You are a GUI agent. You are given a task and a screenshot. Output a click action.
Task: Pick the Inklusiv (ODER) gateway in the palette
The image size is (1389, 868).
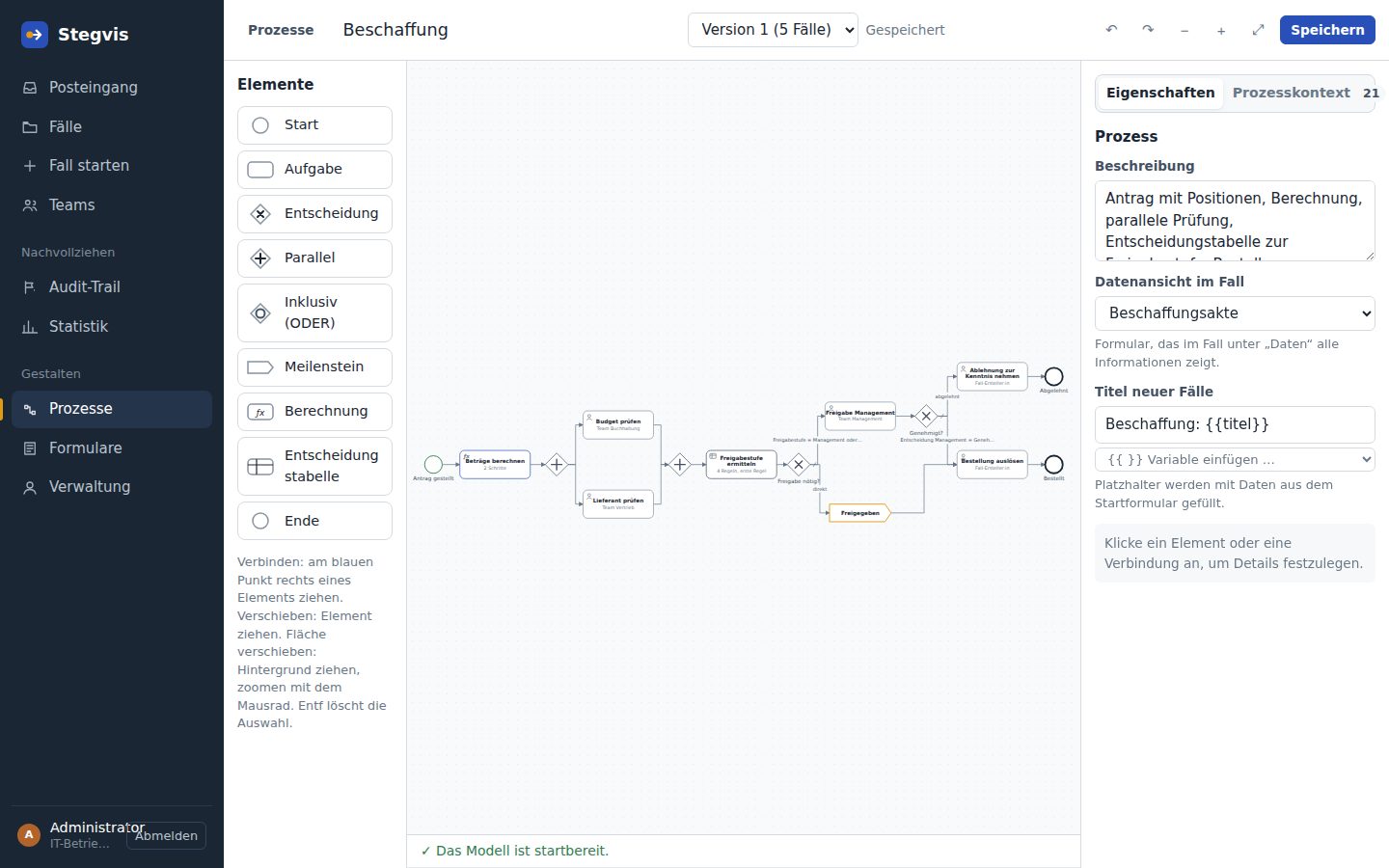pos(314,312)
